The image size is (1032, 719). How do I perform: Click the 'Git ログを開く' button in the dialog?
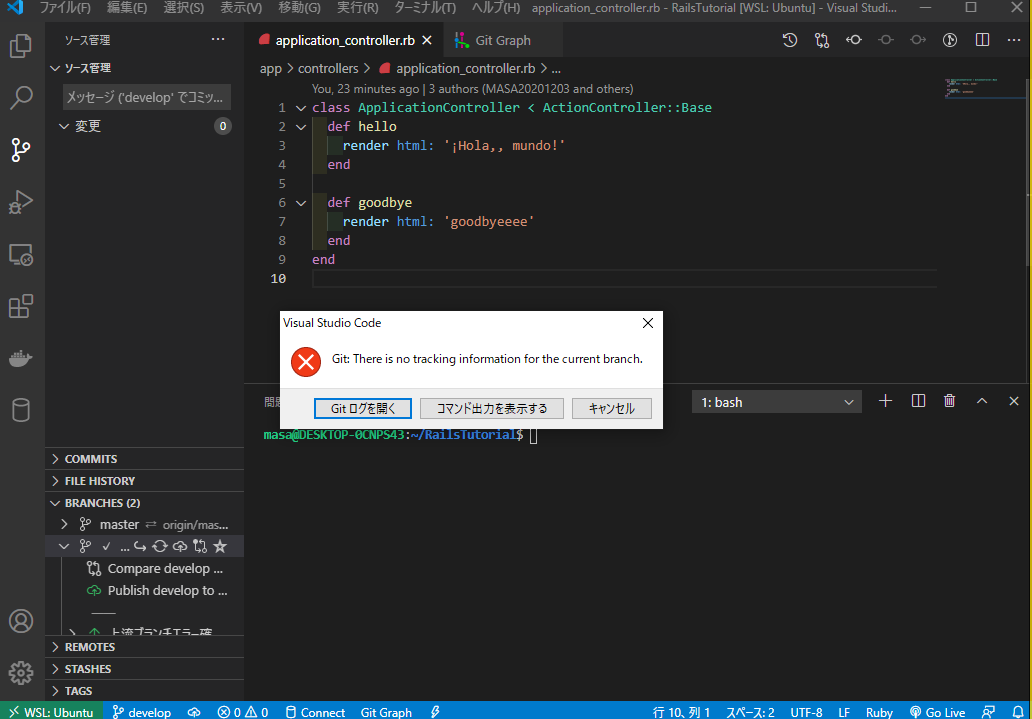point(363,408)
